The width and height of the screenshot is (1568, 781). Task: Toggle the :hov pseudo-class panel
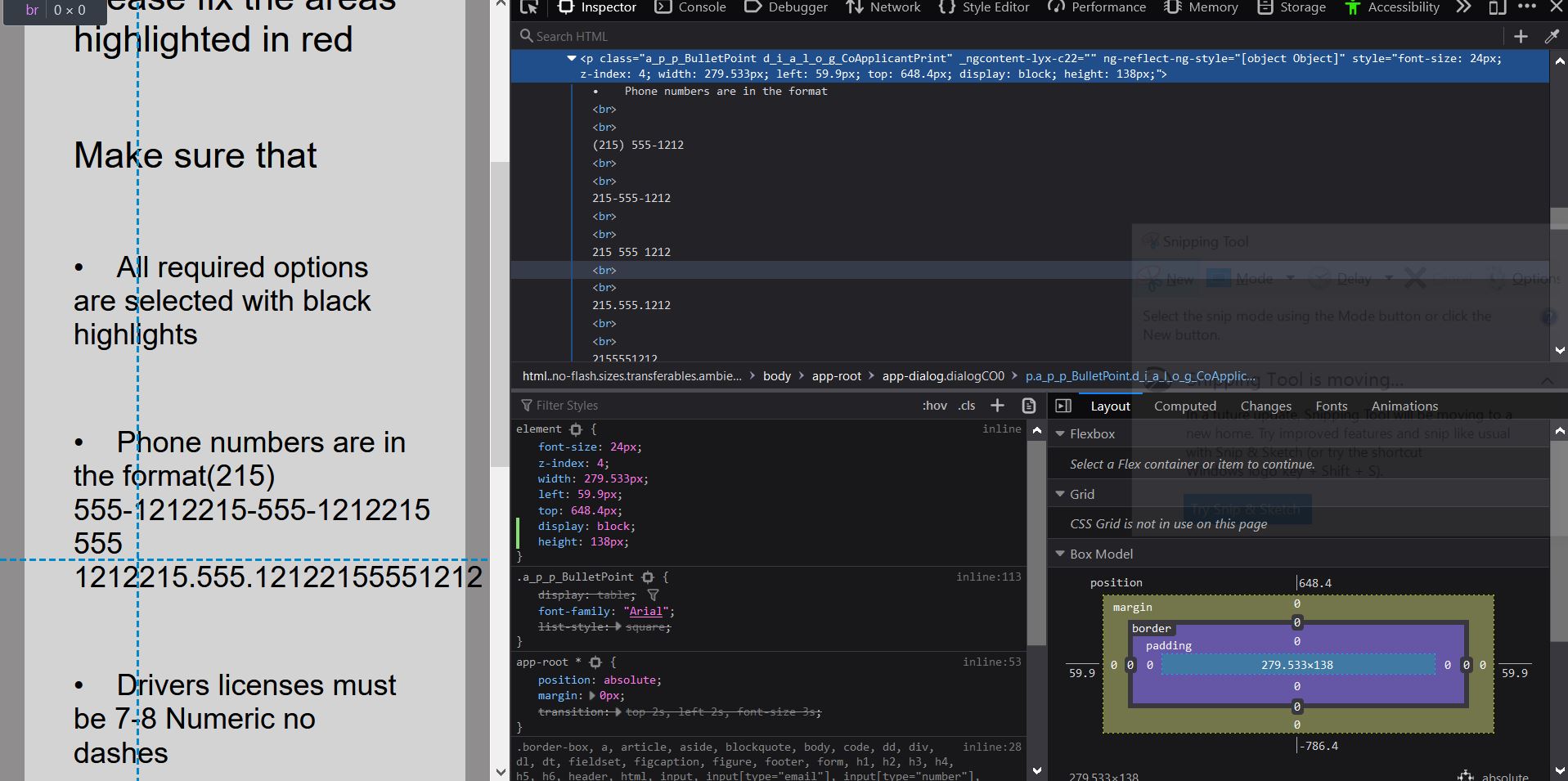pyautogui.click(x=934, y=405)
